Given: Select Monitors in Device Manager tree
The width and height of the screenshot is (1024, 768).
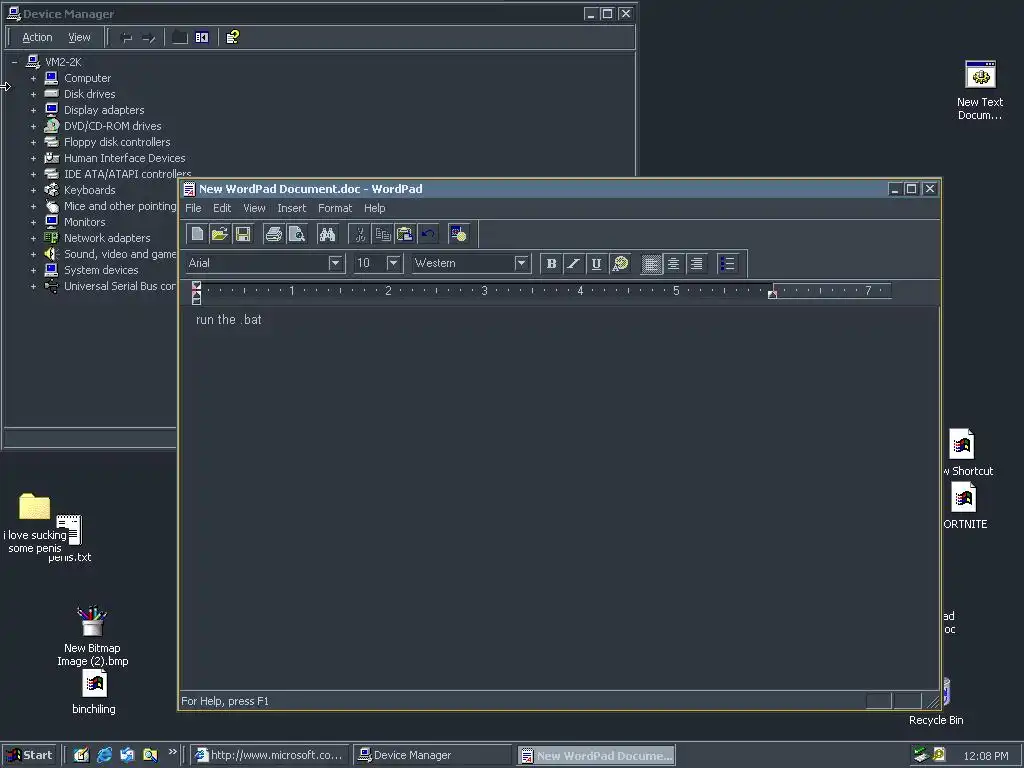Looking at the screenshot, I should pos(84,222).
